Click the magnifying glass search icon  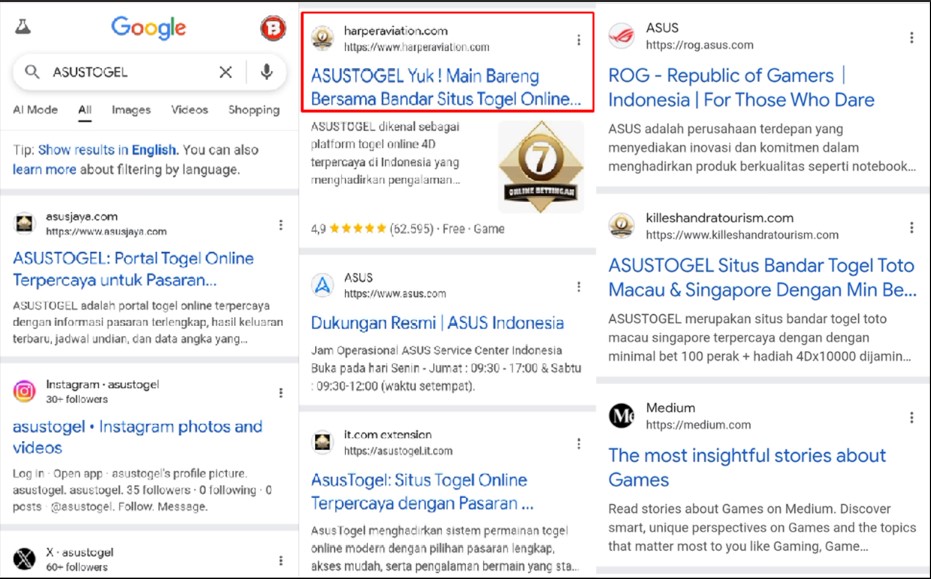33,72
